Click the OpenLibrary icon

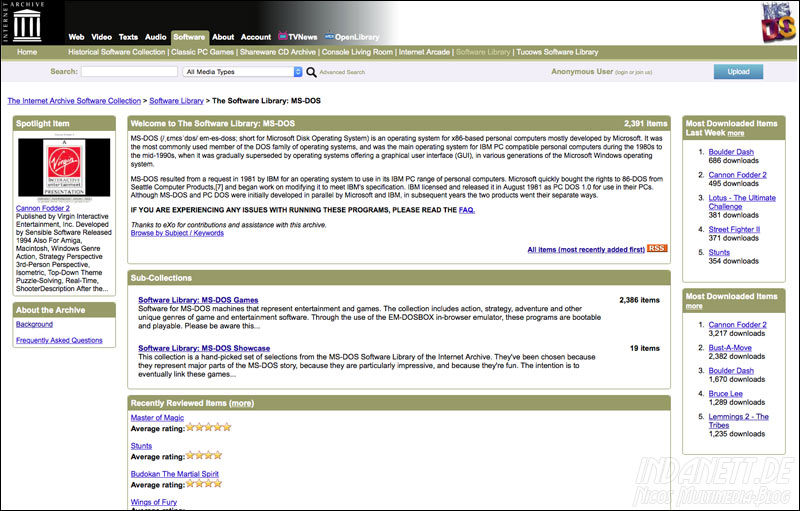pos(329,36)
